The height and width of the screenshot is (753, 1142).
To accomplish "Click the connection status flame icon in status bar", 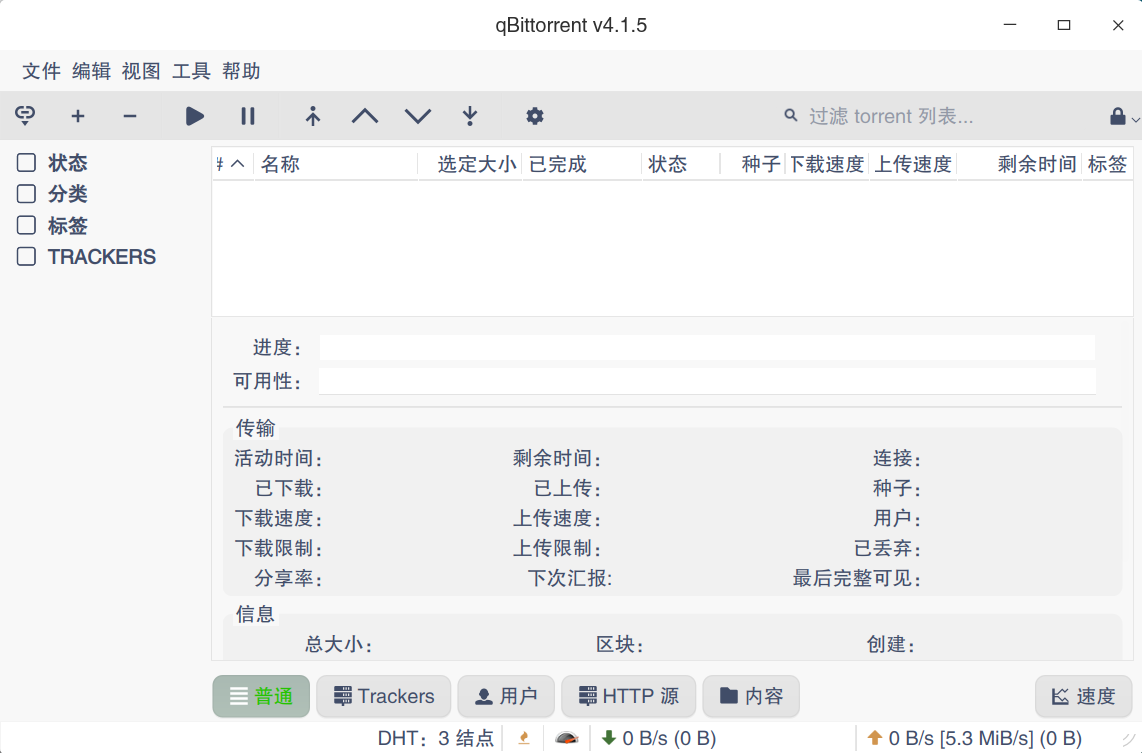I will click(x=524, y=738).
